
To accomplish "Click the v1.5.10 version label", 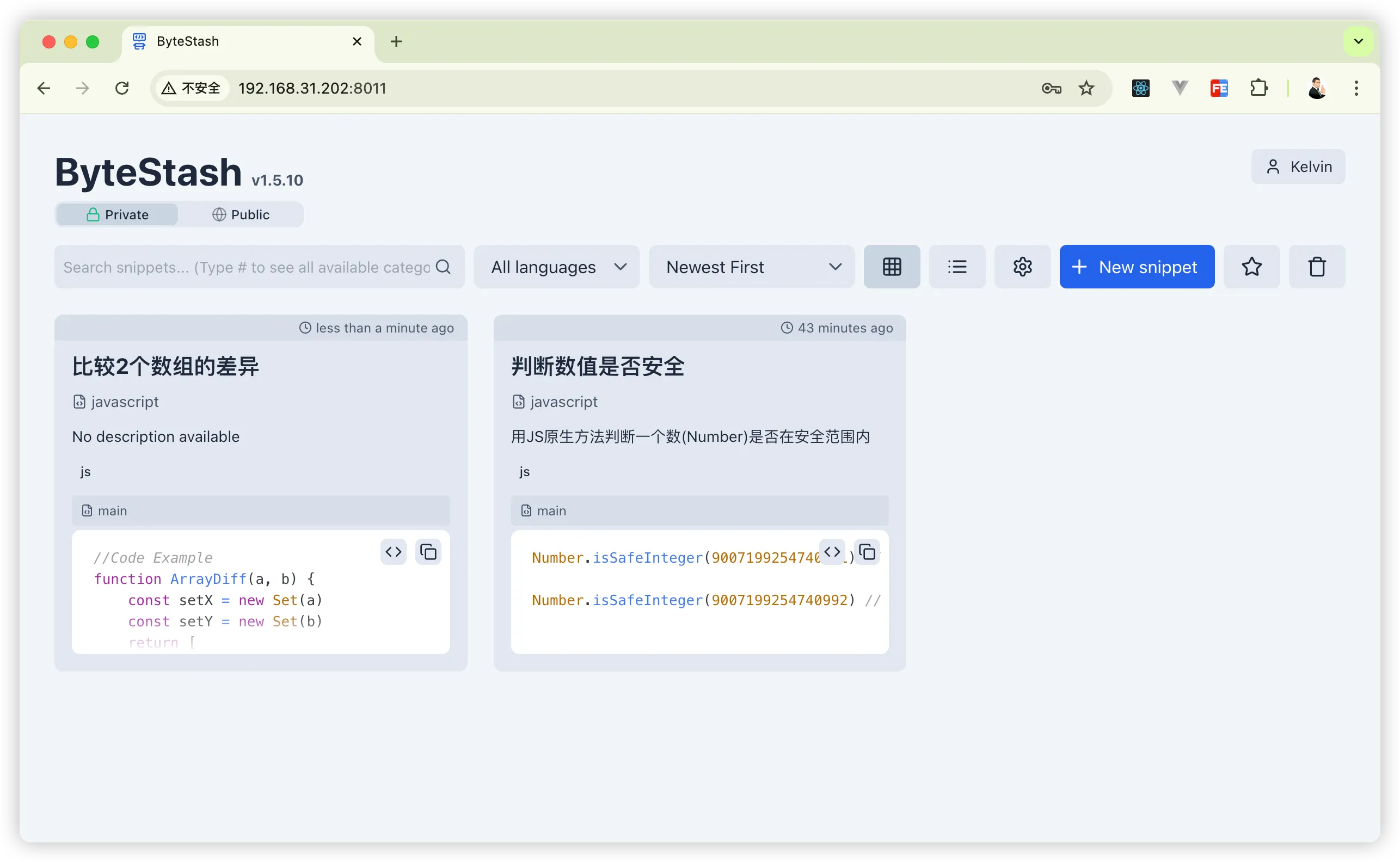I will [x=277, y=180].
